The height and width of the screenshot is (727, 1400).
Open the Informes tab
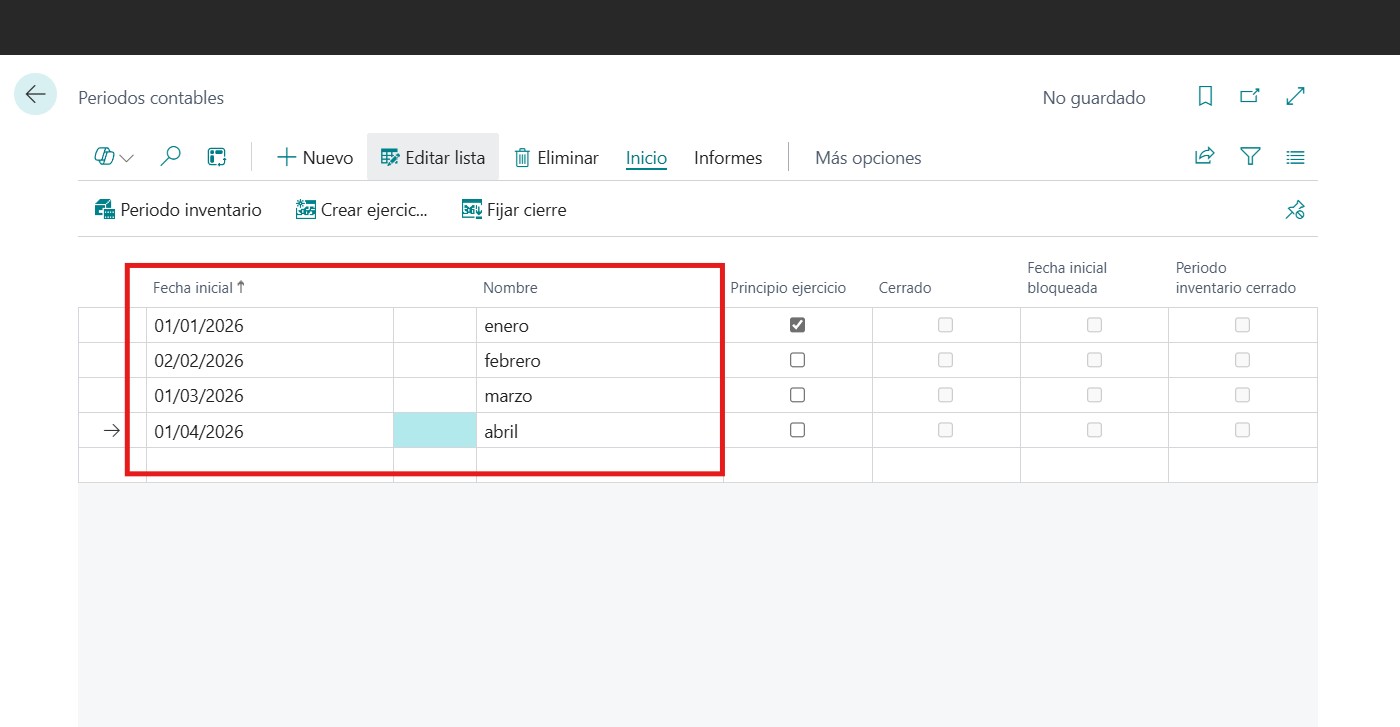pyautogui.click(x=728, y=158)
